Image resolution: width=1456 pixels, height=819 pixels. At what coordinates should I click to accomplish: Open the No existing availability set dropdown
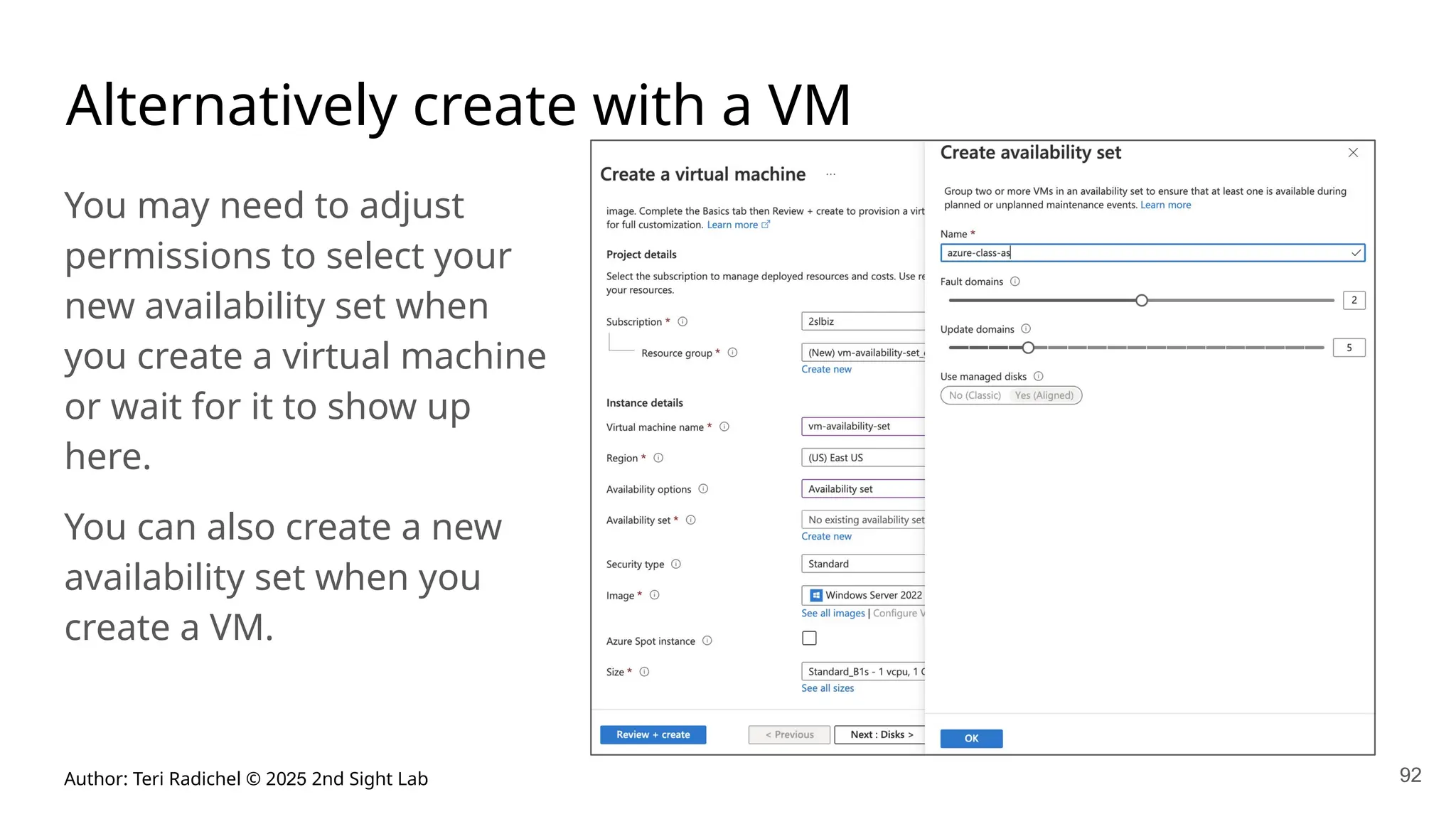tap(863, 520)
